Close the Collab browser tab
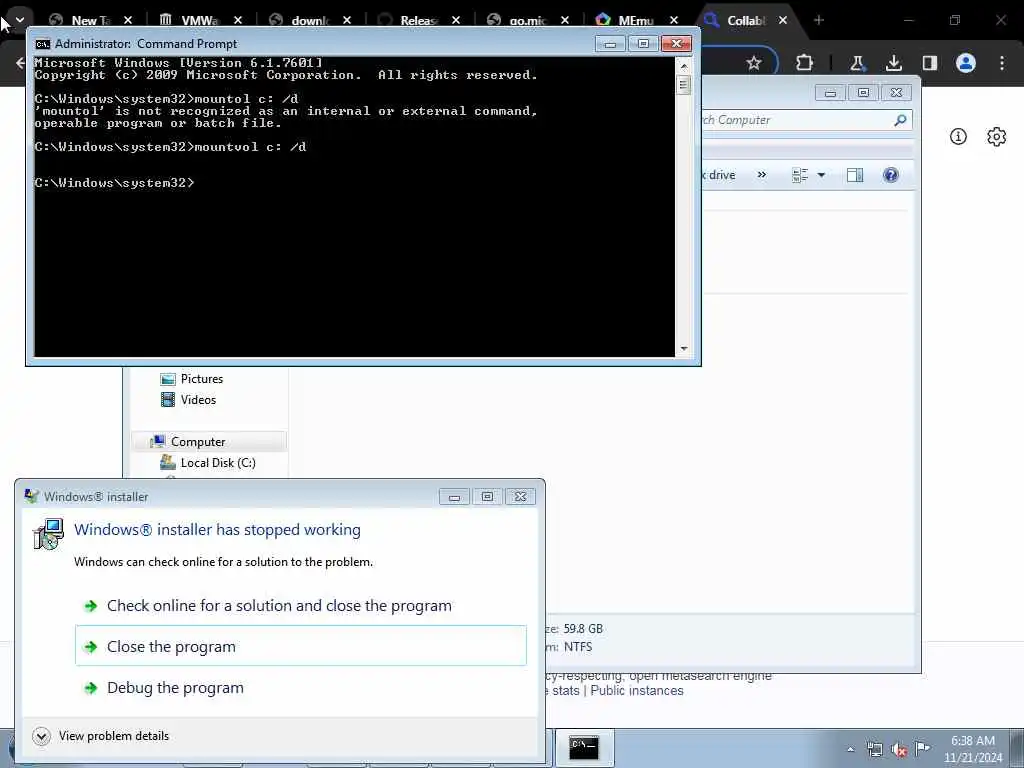Image resolution: width=1024 pixels, height=768 pixels. [x=783, y=20]
